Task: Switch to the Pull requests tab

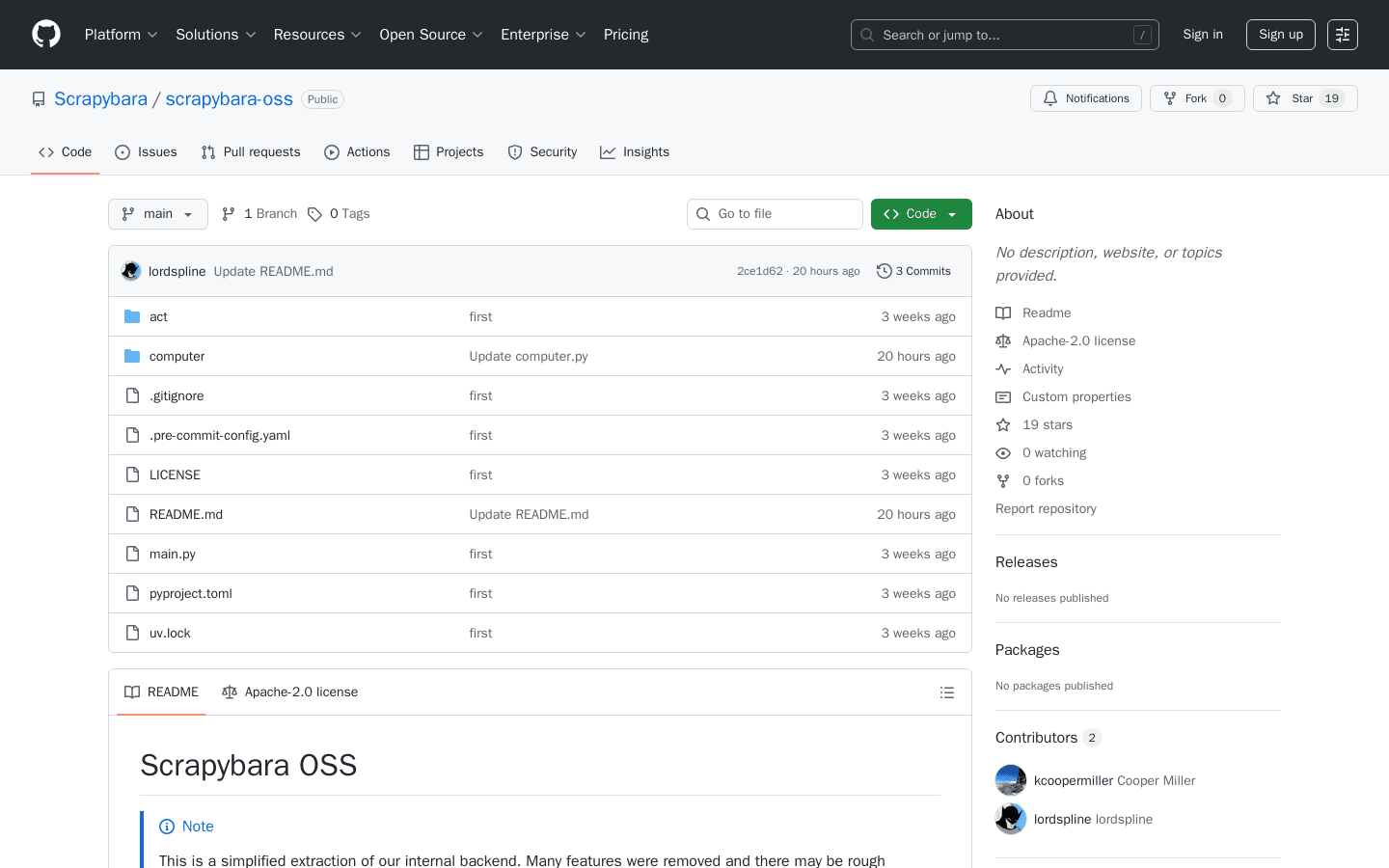Action: [250, 151]
